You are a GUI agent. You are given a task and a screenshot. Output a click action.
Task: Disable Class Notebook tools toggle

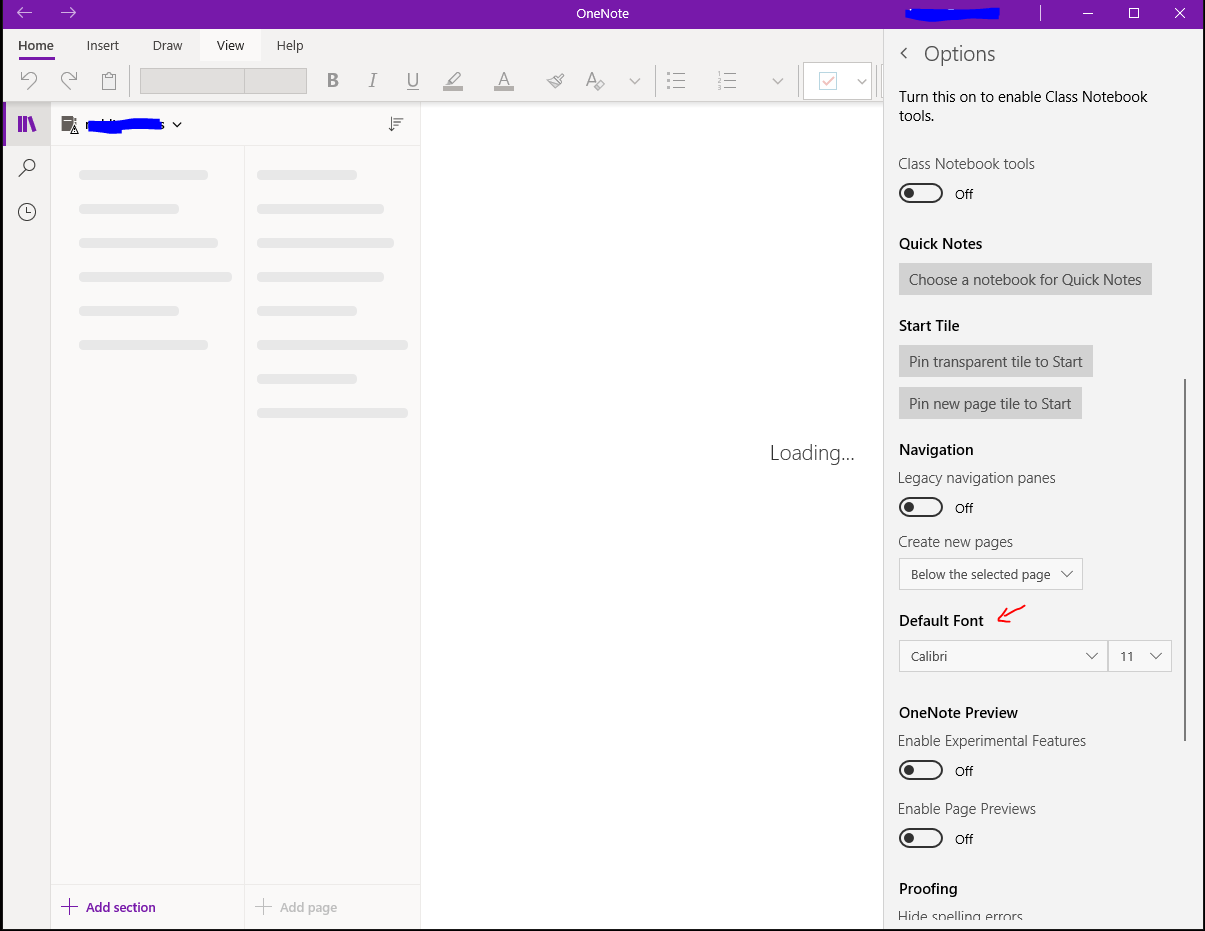[920, 192]
